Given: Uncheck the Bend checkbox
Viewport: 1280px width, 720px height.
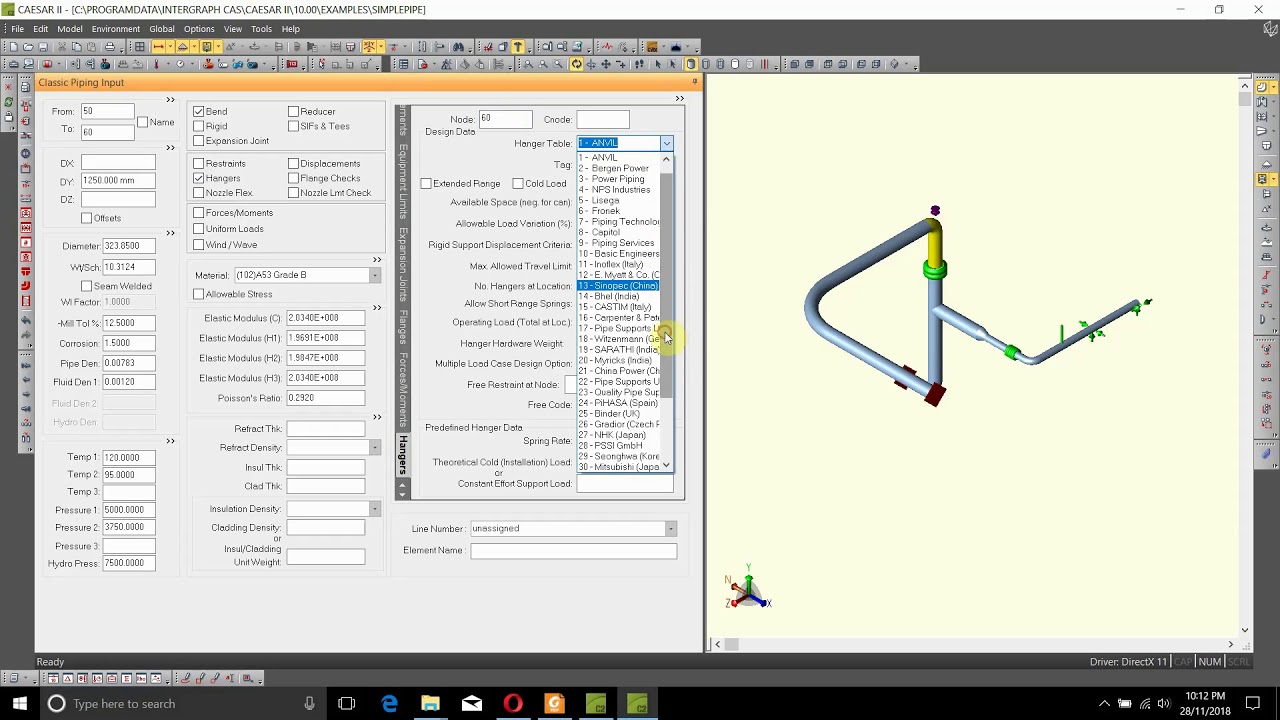Looking at the screenshot, I should [199, 111].
